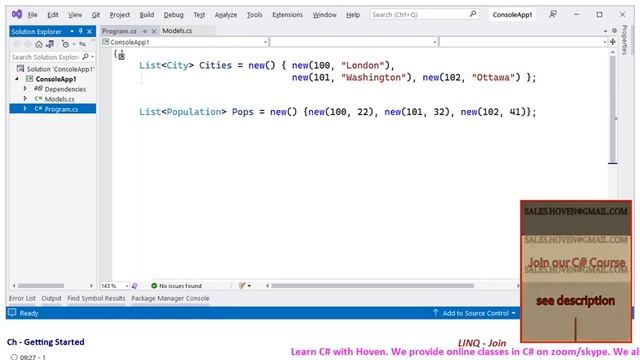Open code cleanup profile dropdown arrow
This screenshot has width=640, height=360.
pos(249,286)
